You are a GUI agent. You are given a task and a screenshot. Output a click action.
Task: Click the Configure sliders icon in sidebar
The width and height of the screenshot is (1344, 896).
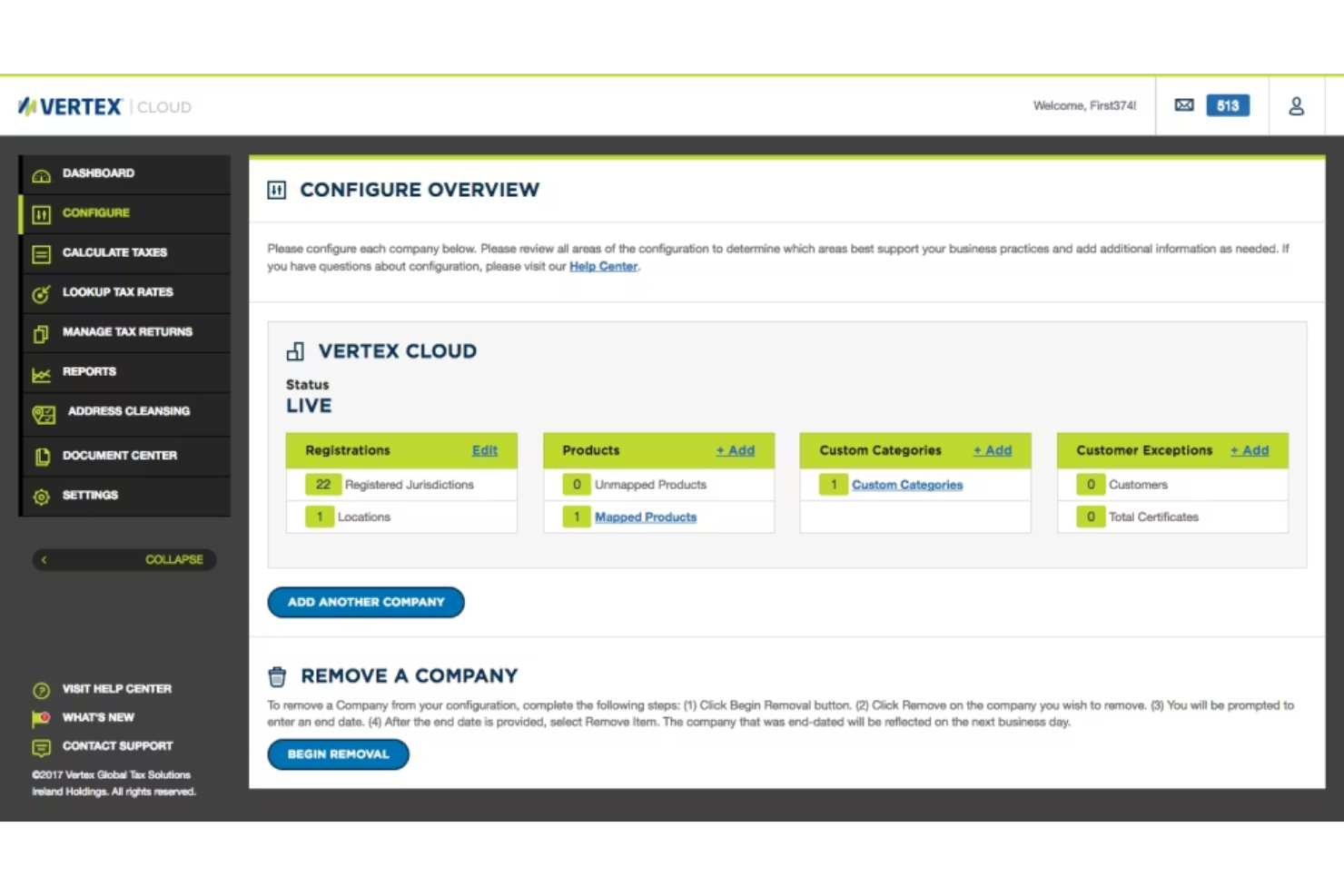click(x=41, y=214)
